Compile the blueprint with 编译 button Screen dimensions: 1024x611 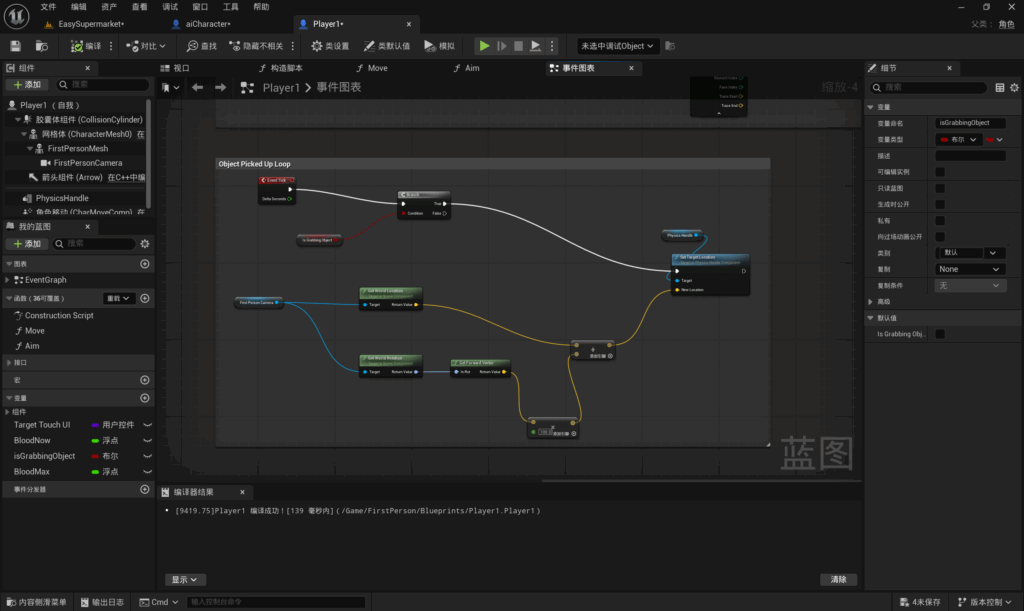pyautogui.click(x=86, y=46)
